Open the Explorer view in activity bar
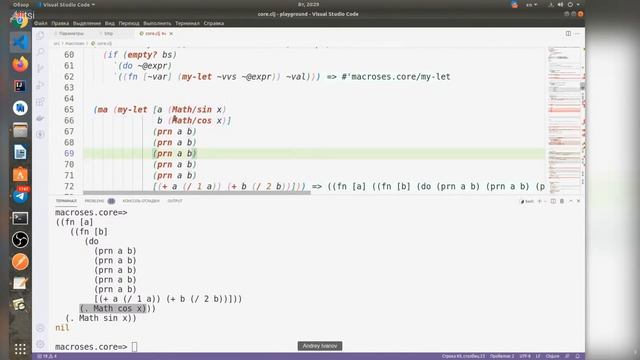640x360 pixels. point(40,36)
